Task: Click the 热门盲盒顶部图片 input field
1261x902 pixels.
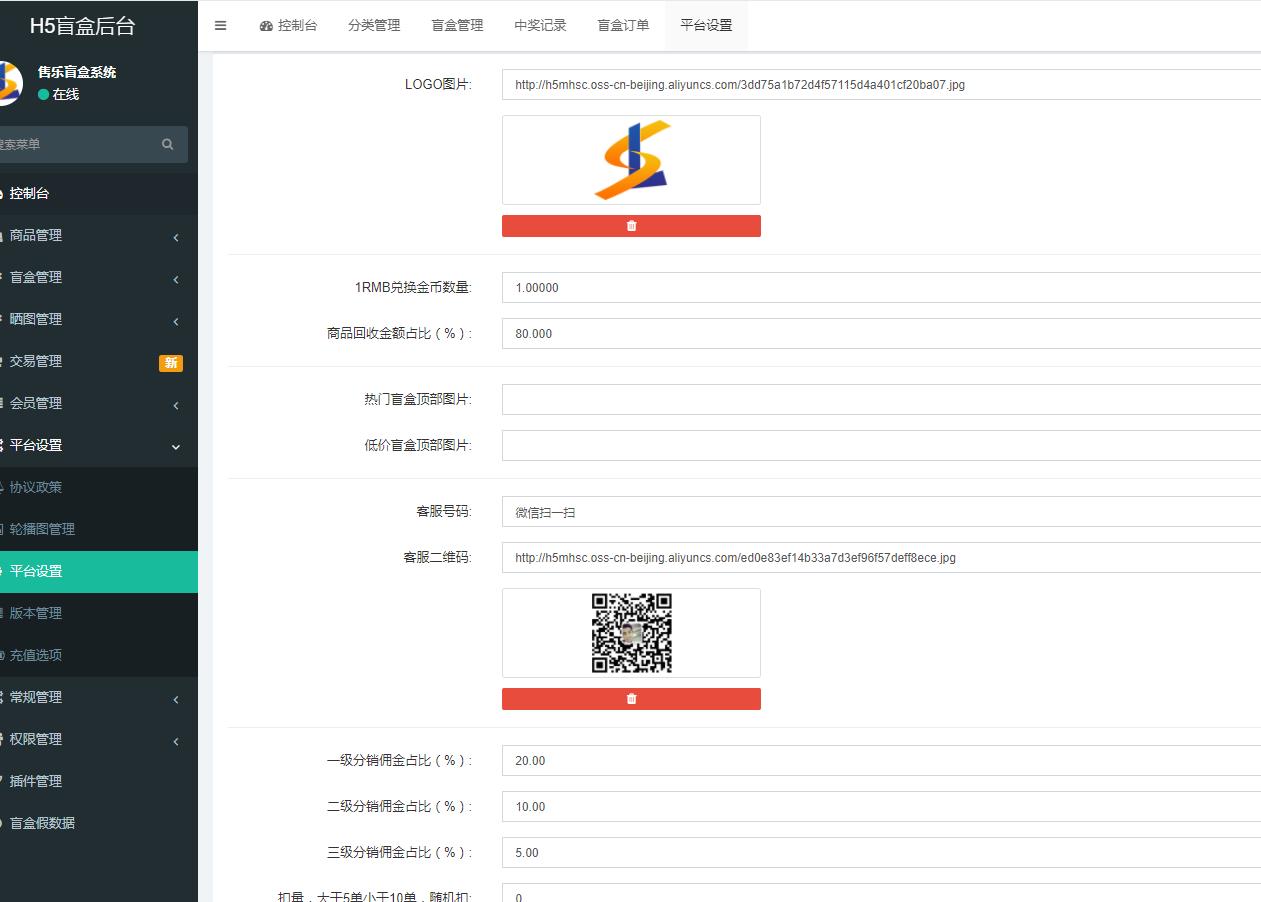Action: [x=881, y=400]
